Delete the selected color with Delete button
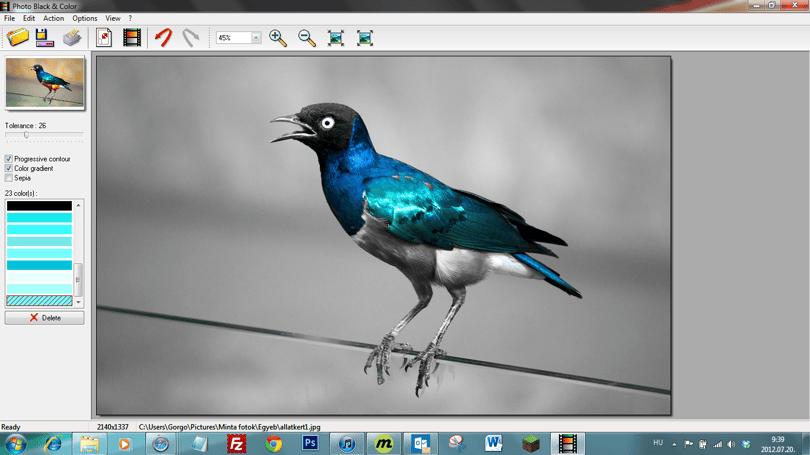This screenshot has height=455, width=810. click(x=44, y=318)
